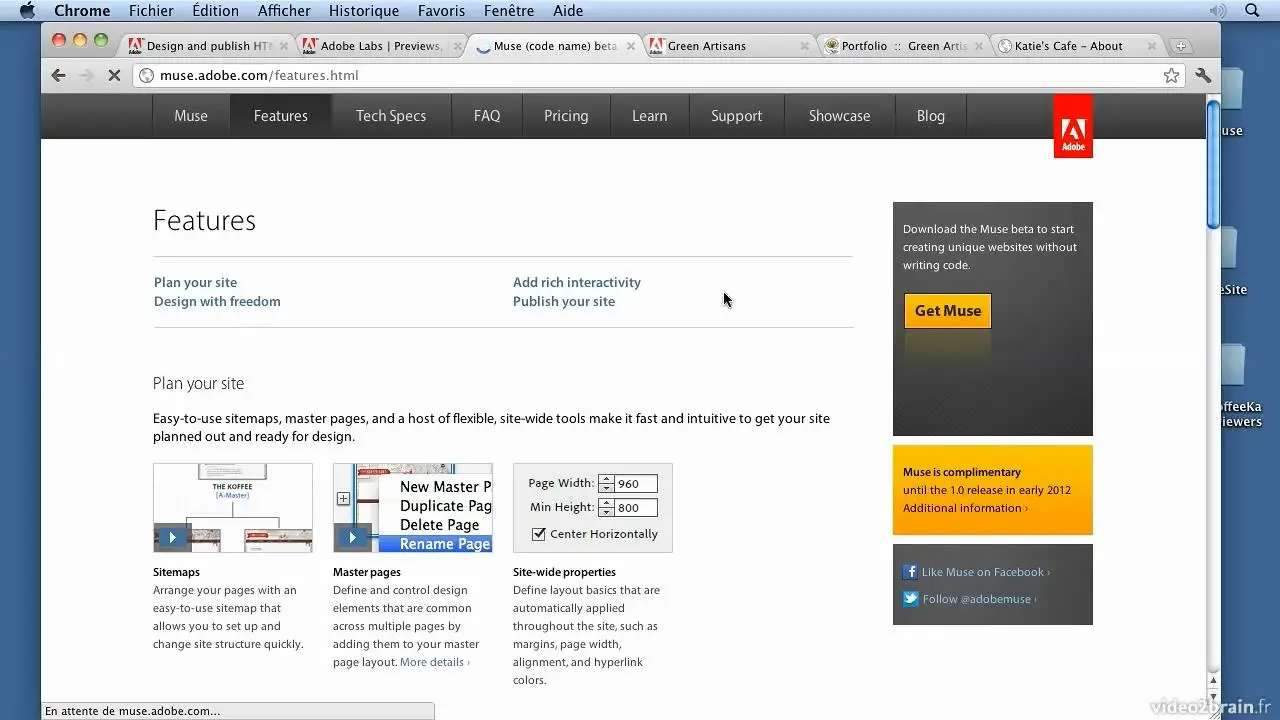Open Spotlight search magnifier icon
The height and width of the screenshot is (720, 1280).
coord(1252,11)
